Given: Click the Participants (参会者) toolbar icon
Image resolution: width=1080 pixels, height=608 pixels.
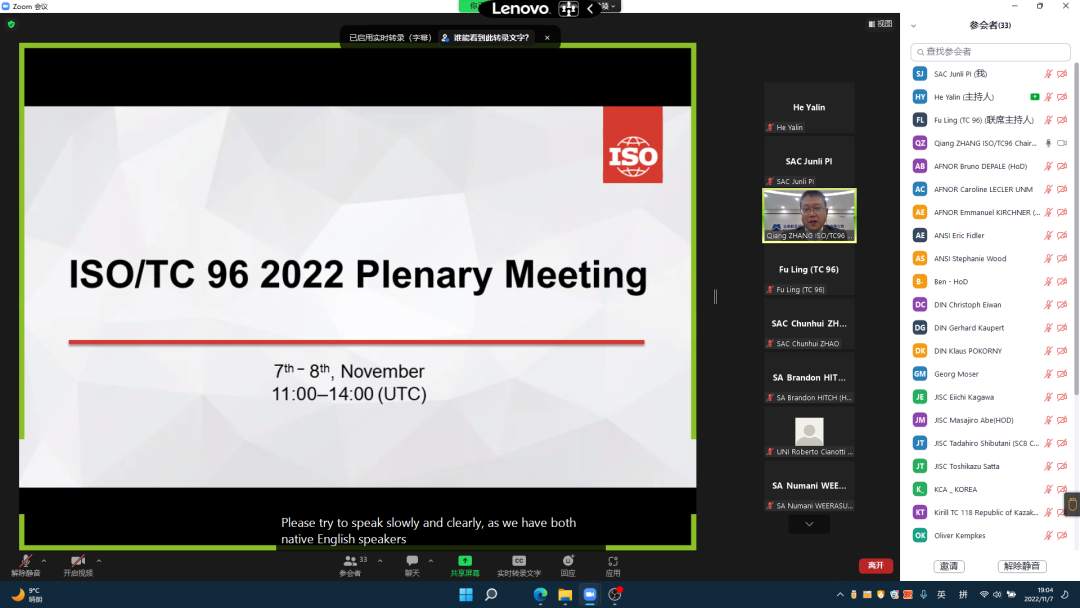Looking at the screenshot, I should (x=350, y=562).
